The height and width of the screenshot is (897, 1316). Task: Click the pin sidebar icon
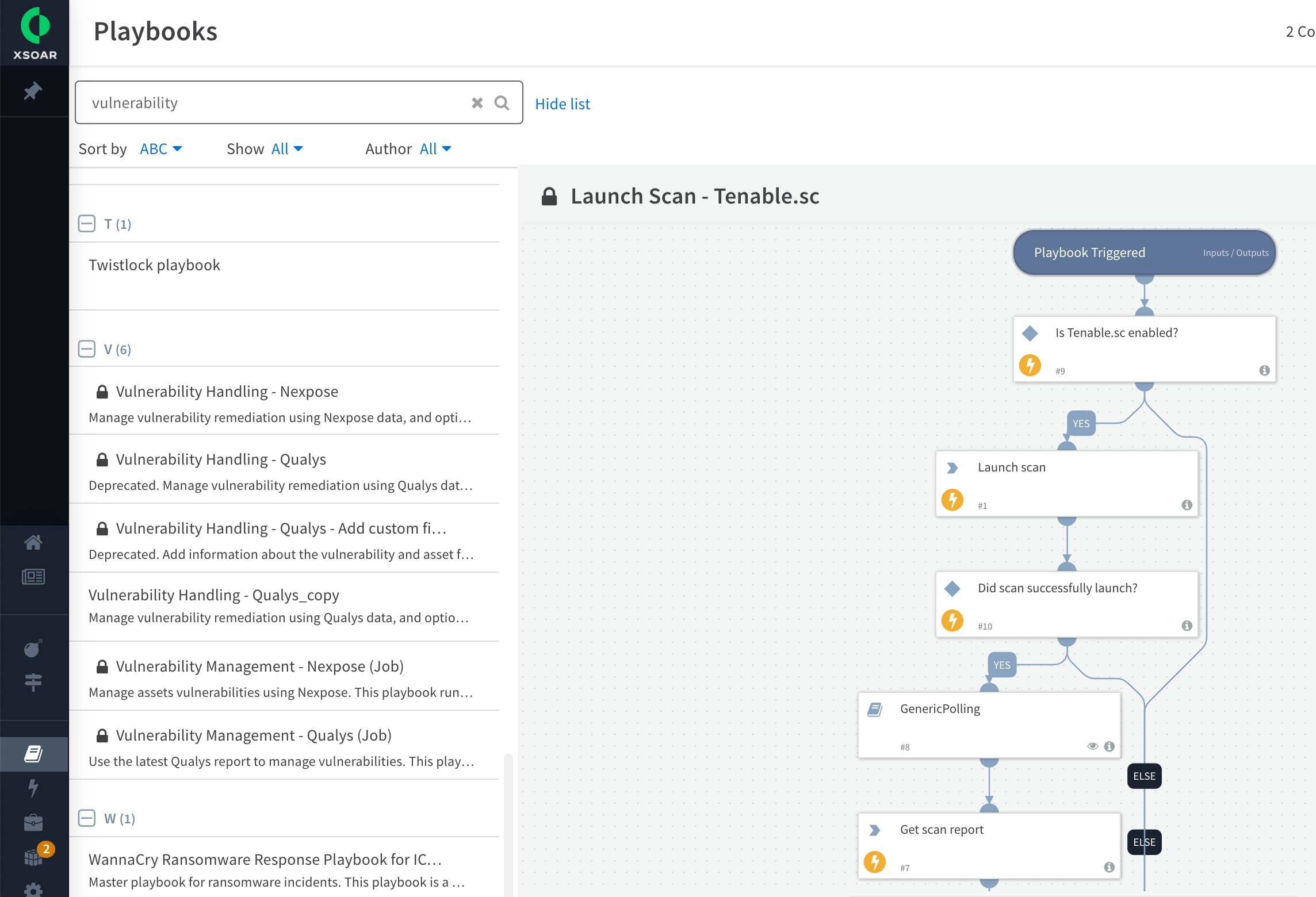click(33, 91)
